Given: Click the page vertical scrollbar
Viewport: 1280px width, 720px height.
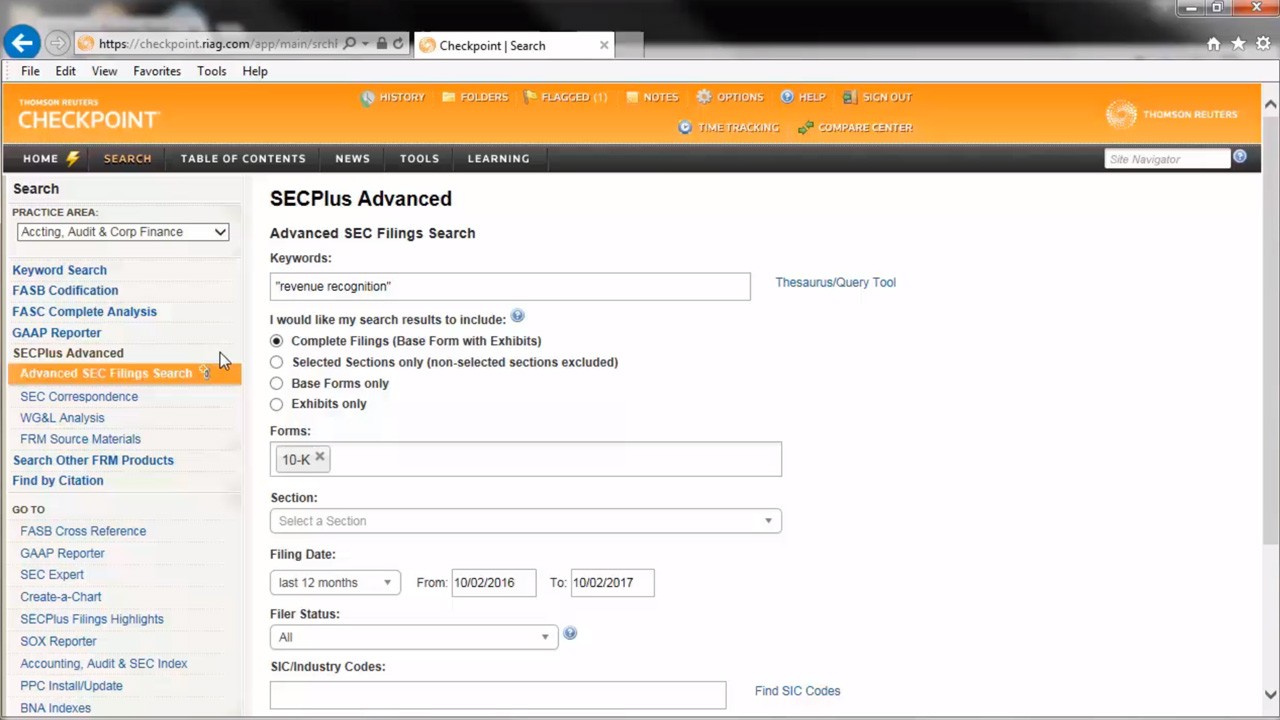Looking at the screenshot, I should 1270,400.
